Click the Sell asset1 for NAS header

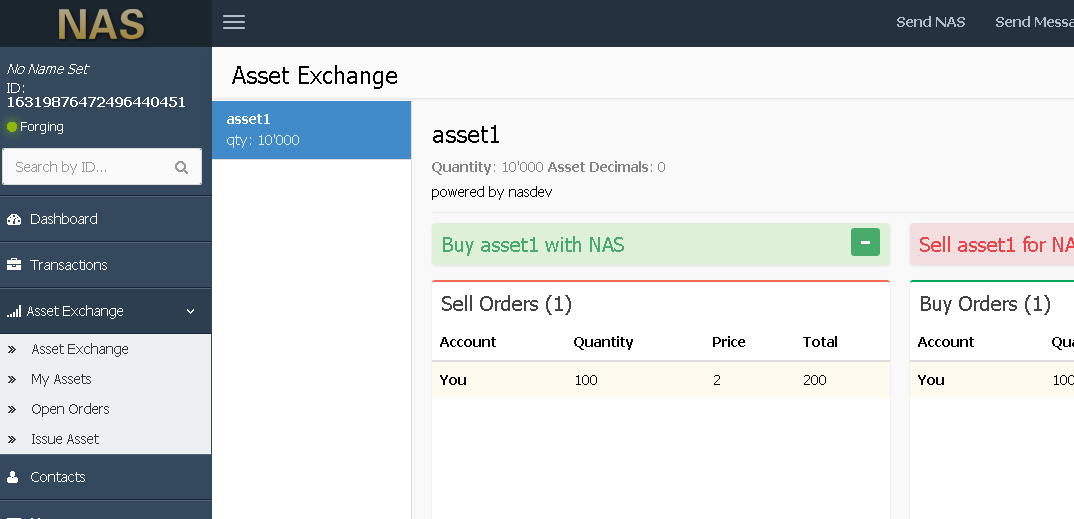[x=996, y=244]
